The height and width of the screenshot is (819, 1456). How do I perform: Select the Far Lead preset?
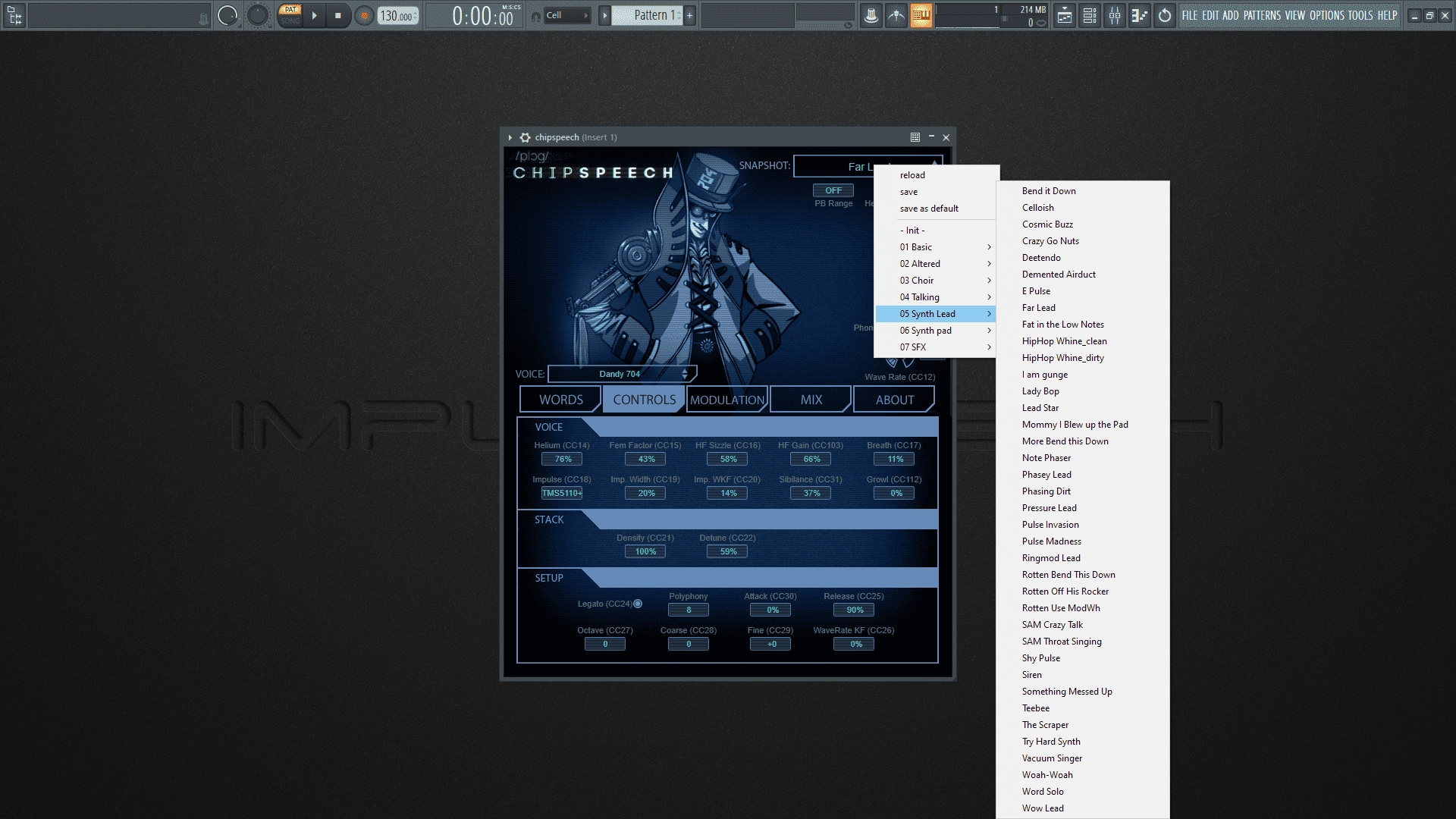1083,308
